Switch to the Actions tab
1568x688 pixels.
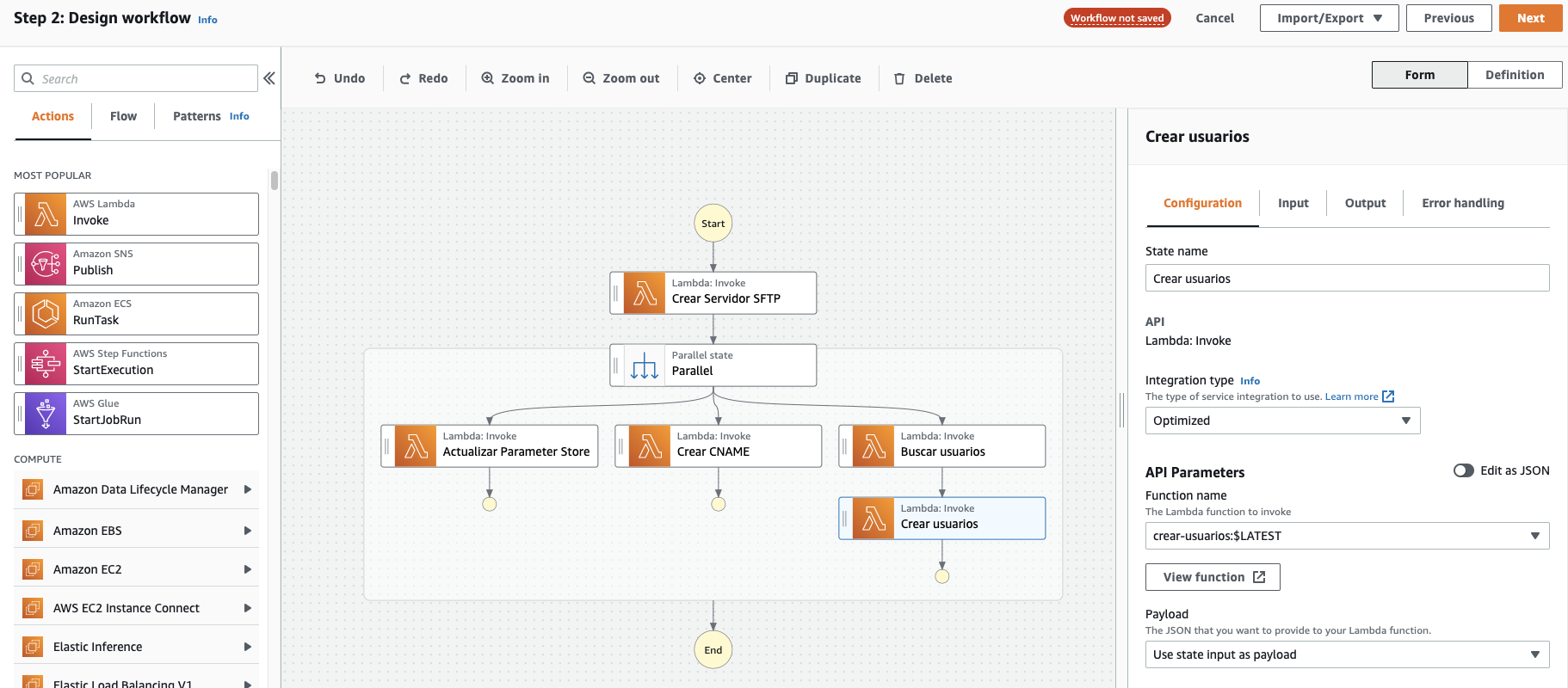(x=52, y=116)
